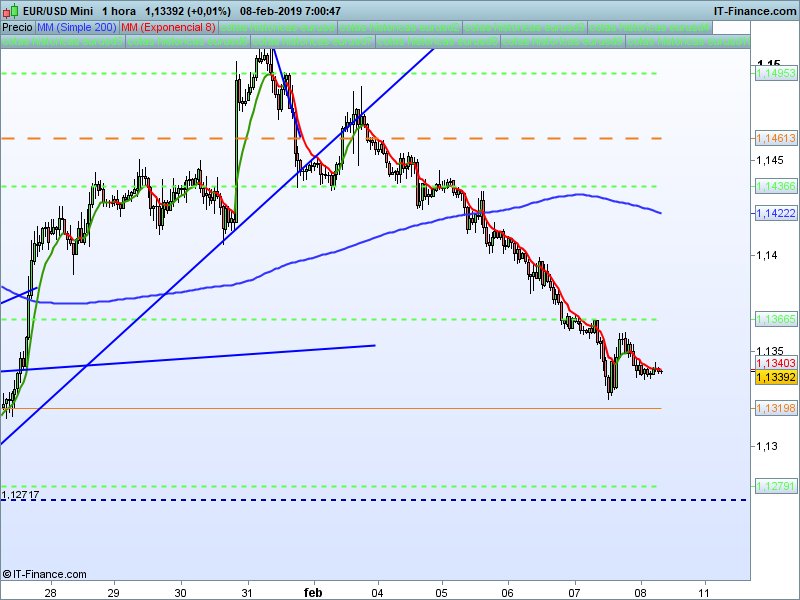The image size is (800, 600).
Task: Select the Precio indicator label
Action: (17, 27)
